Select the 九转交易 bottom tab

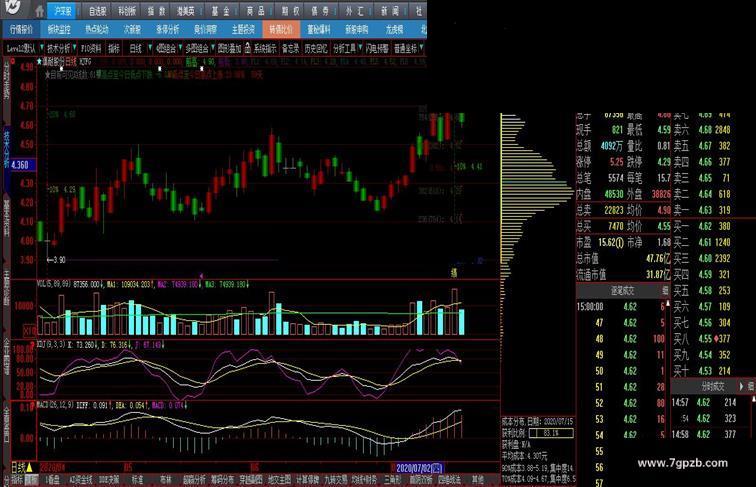(336, 480)
